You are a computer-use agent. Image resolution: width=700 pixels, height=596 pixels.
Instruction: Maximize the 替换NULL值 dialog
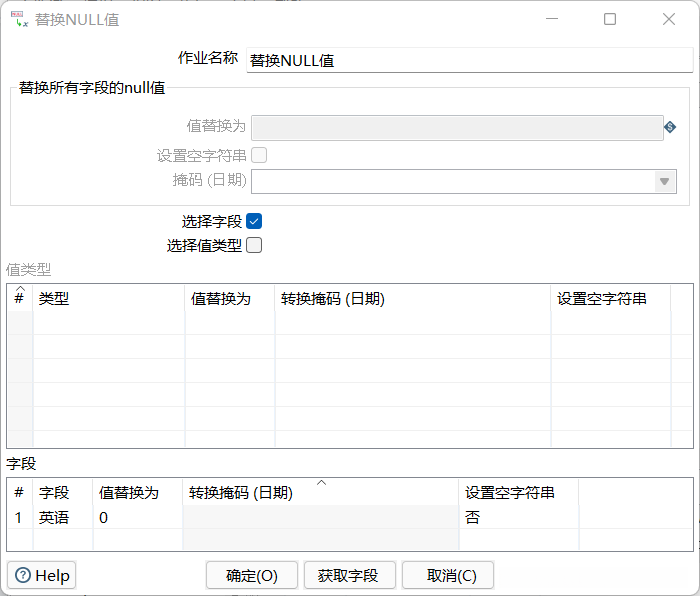click(x=610, y=19)
